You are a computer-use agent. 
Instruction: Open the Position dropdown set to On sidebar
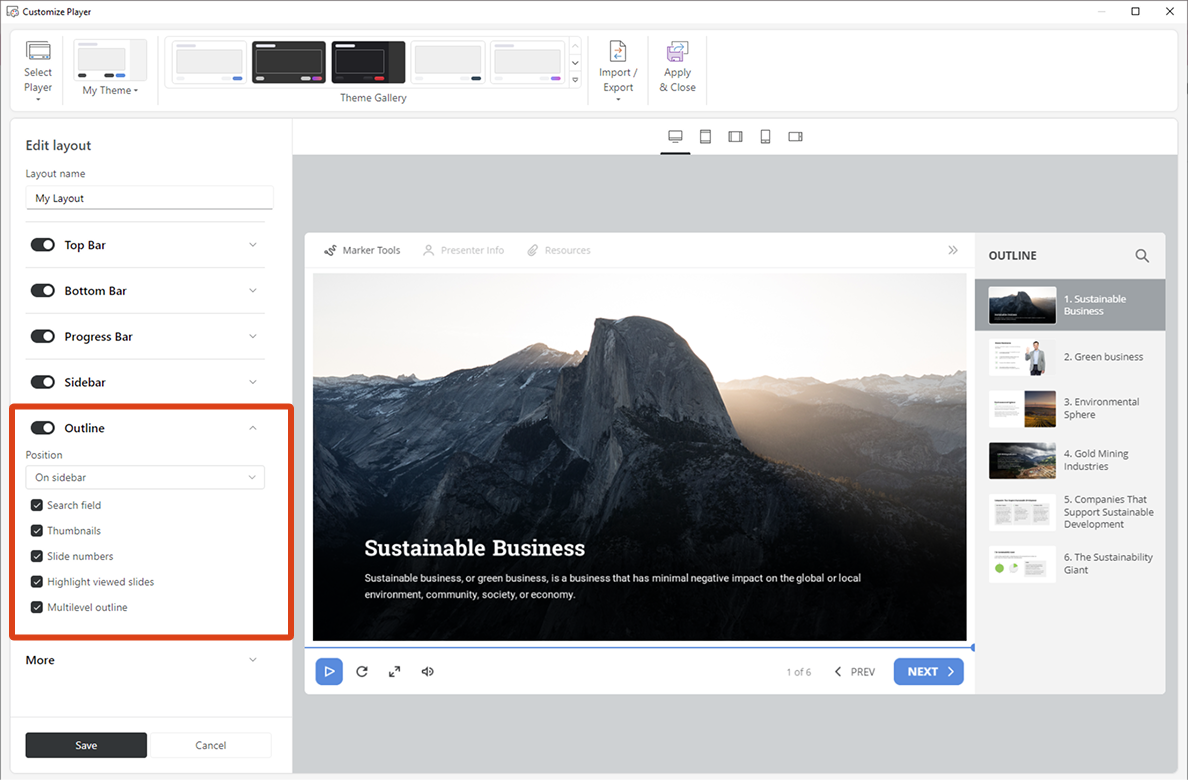(x=145, y=478)
